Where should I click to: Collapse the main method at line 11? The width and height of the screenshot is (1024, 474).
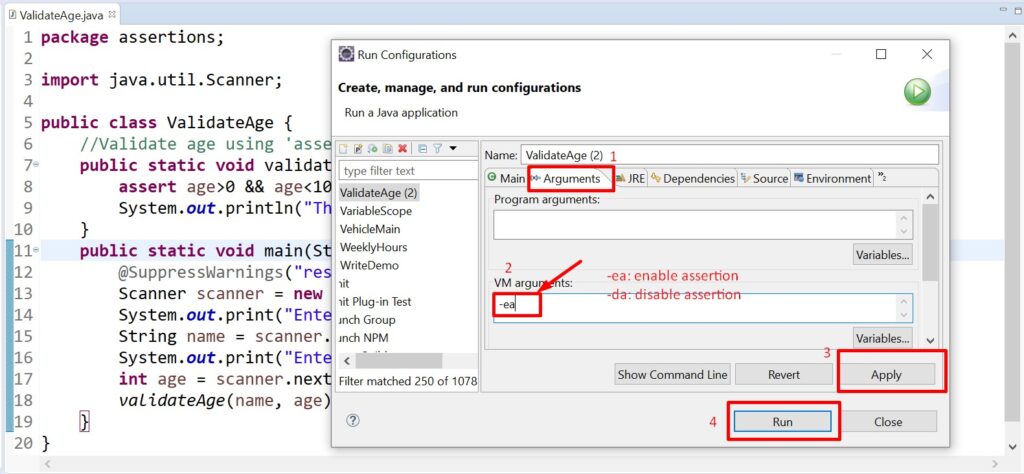click(x=36, y=250)
